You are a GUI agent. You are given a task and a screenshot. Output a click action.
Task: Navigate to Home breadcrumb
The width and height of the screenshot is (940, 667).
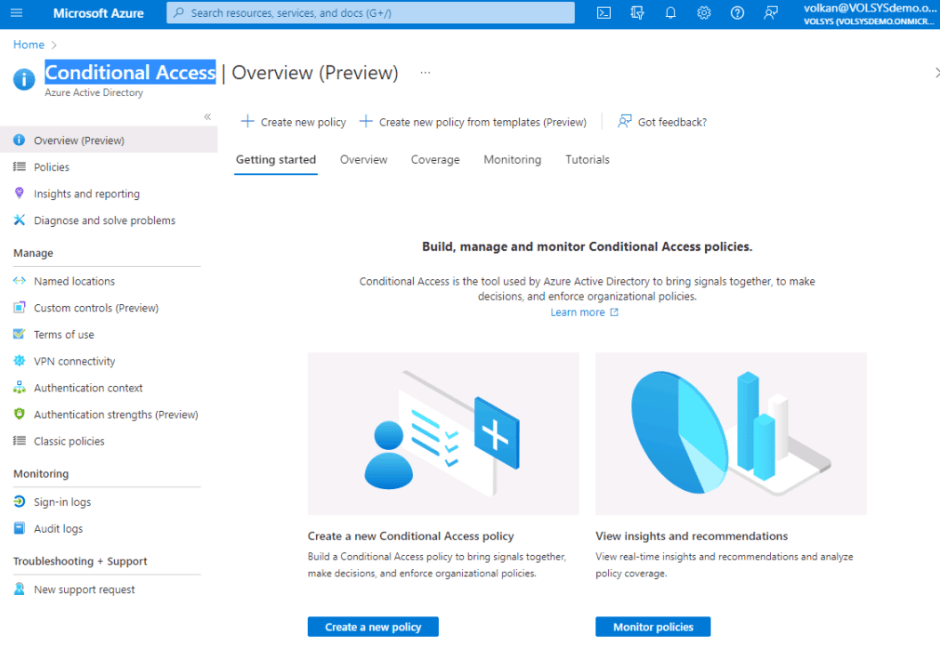coord(28,45)
